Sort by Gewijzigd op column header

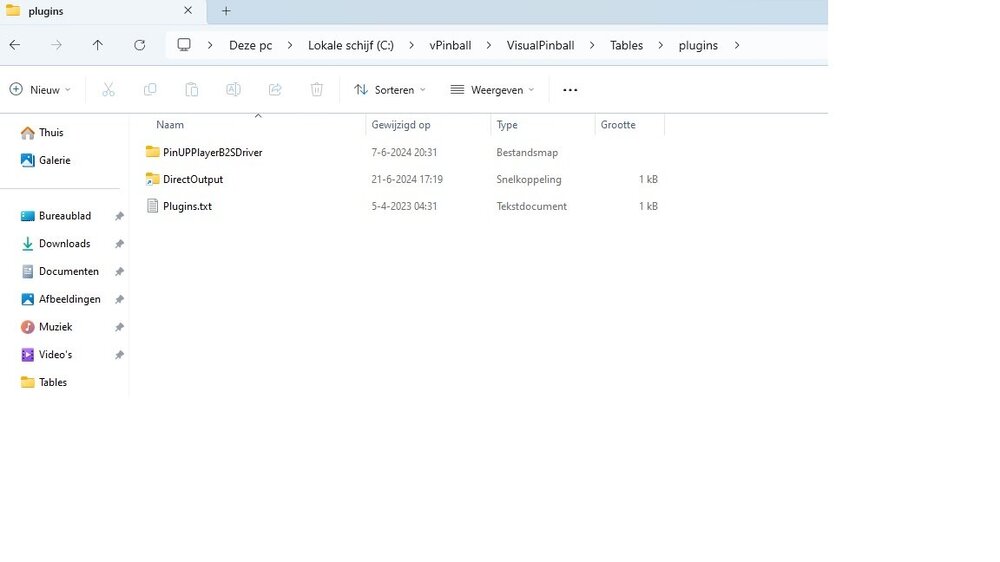coord(401,125)
